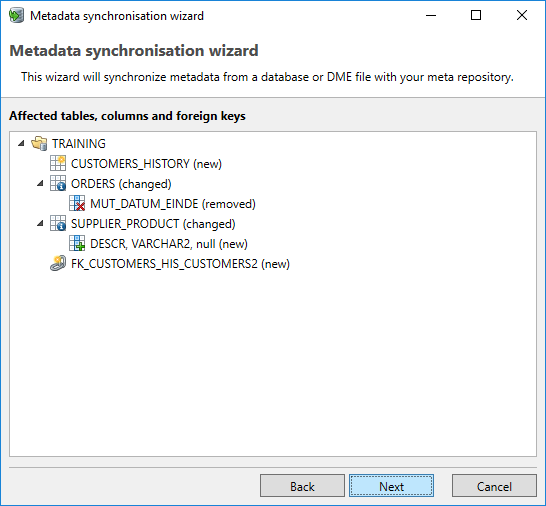The width and height of the screenshot is (546, 506).
Task: Cancel the synchronisation wizard
Action: [494, 486]
